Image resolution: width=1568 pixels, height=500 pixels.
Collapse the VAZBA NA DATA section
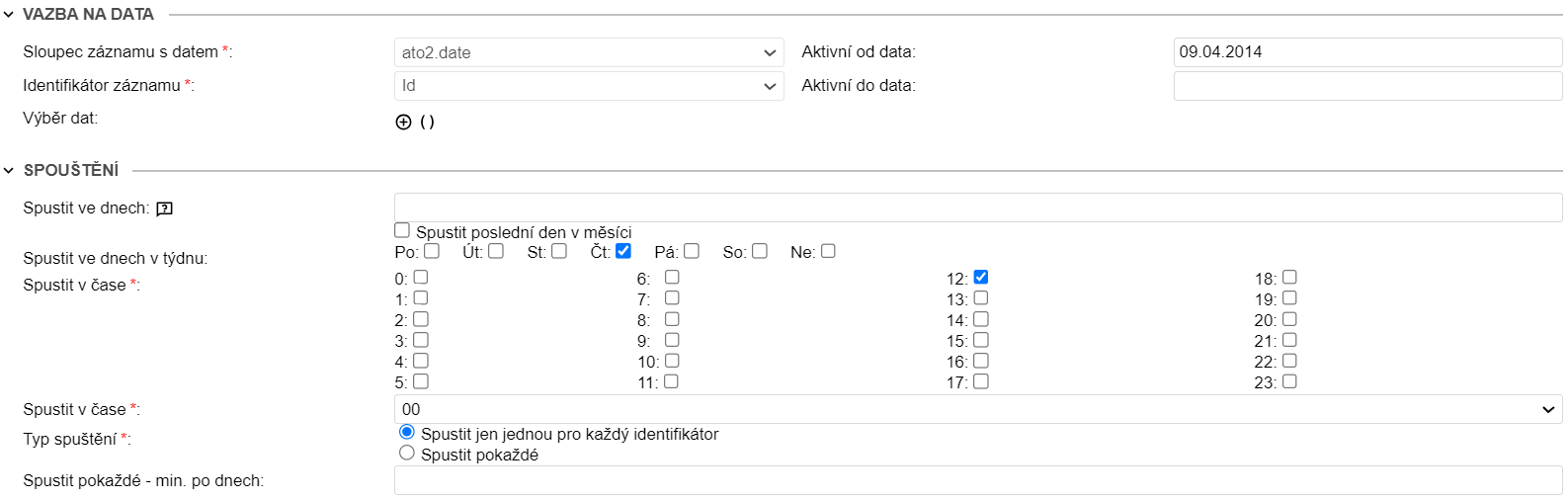9,15
